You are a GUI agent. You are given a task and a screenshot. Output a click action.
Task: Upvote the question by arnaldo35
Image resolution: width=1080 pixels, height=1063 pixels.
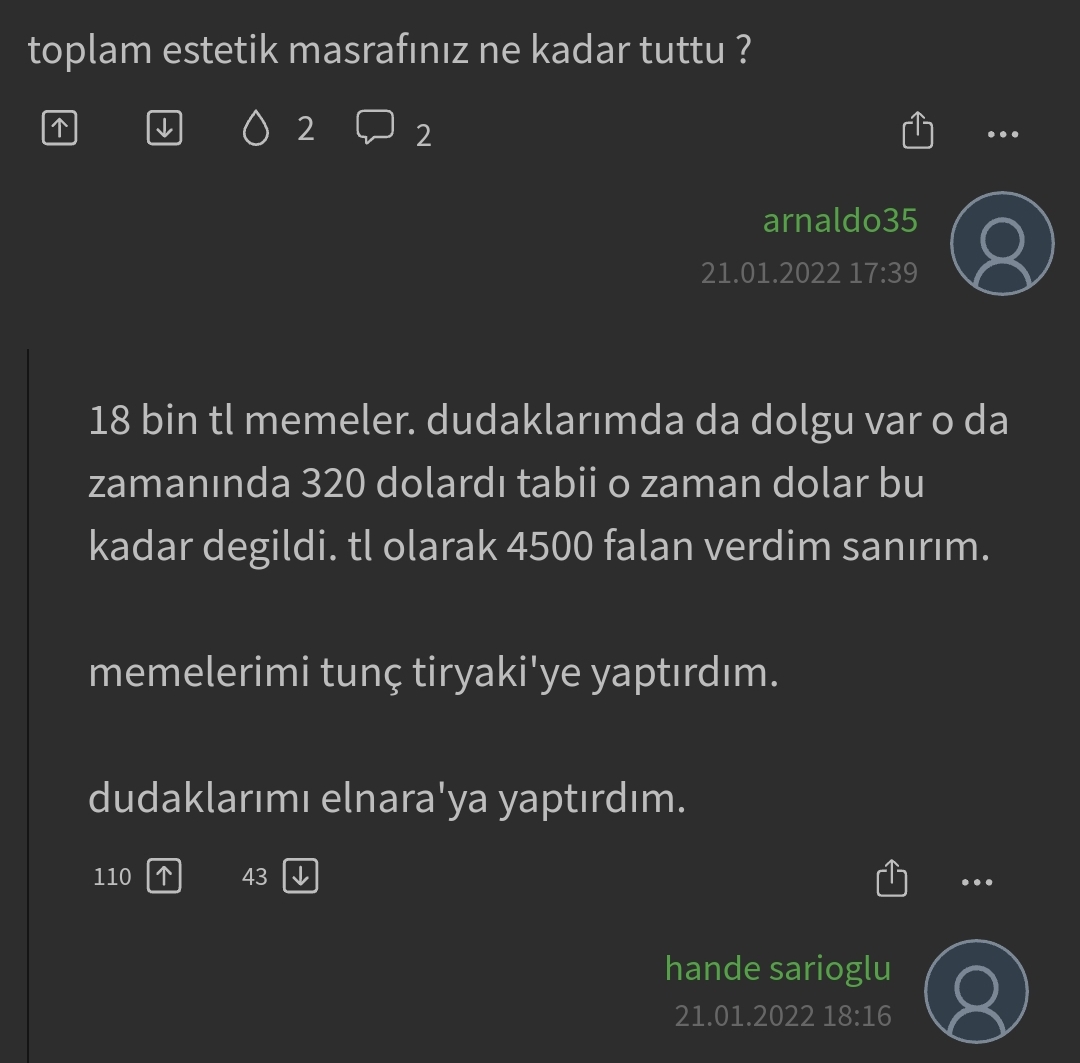coord(60,128)
